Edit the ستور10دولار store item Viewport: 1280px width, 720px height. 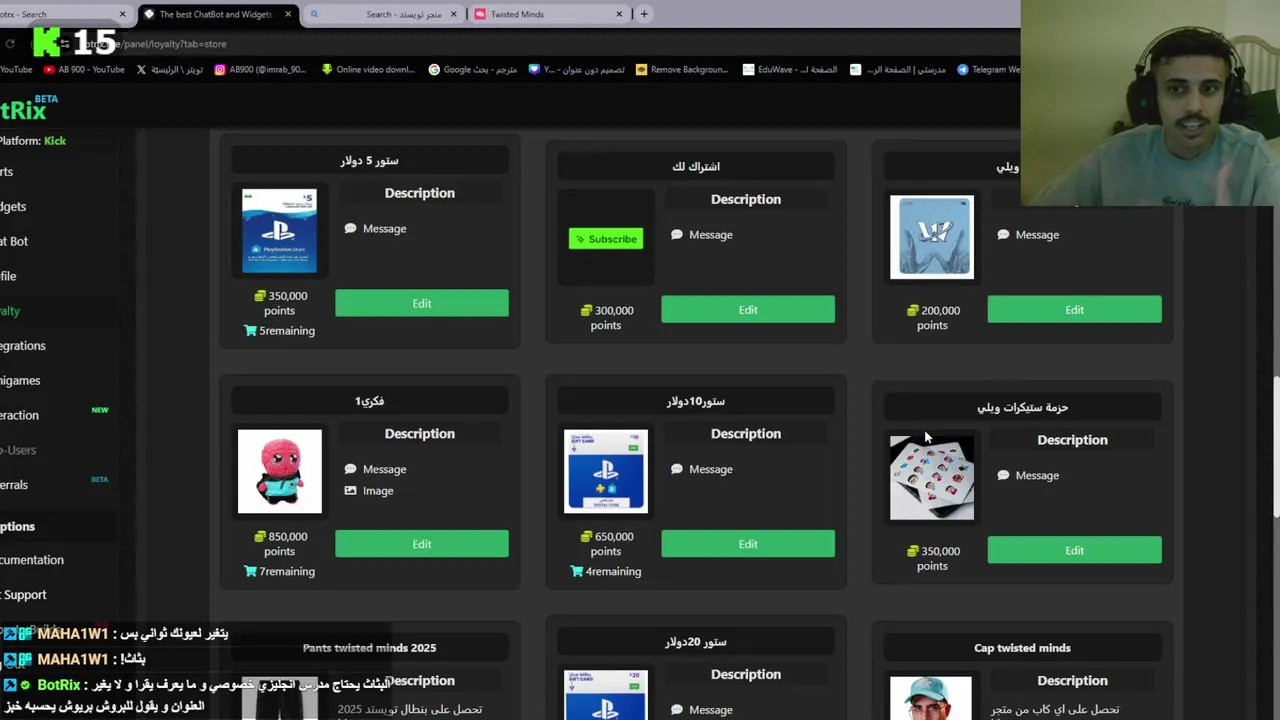pos(747,544)
